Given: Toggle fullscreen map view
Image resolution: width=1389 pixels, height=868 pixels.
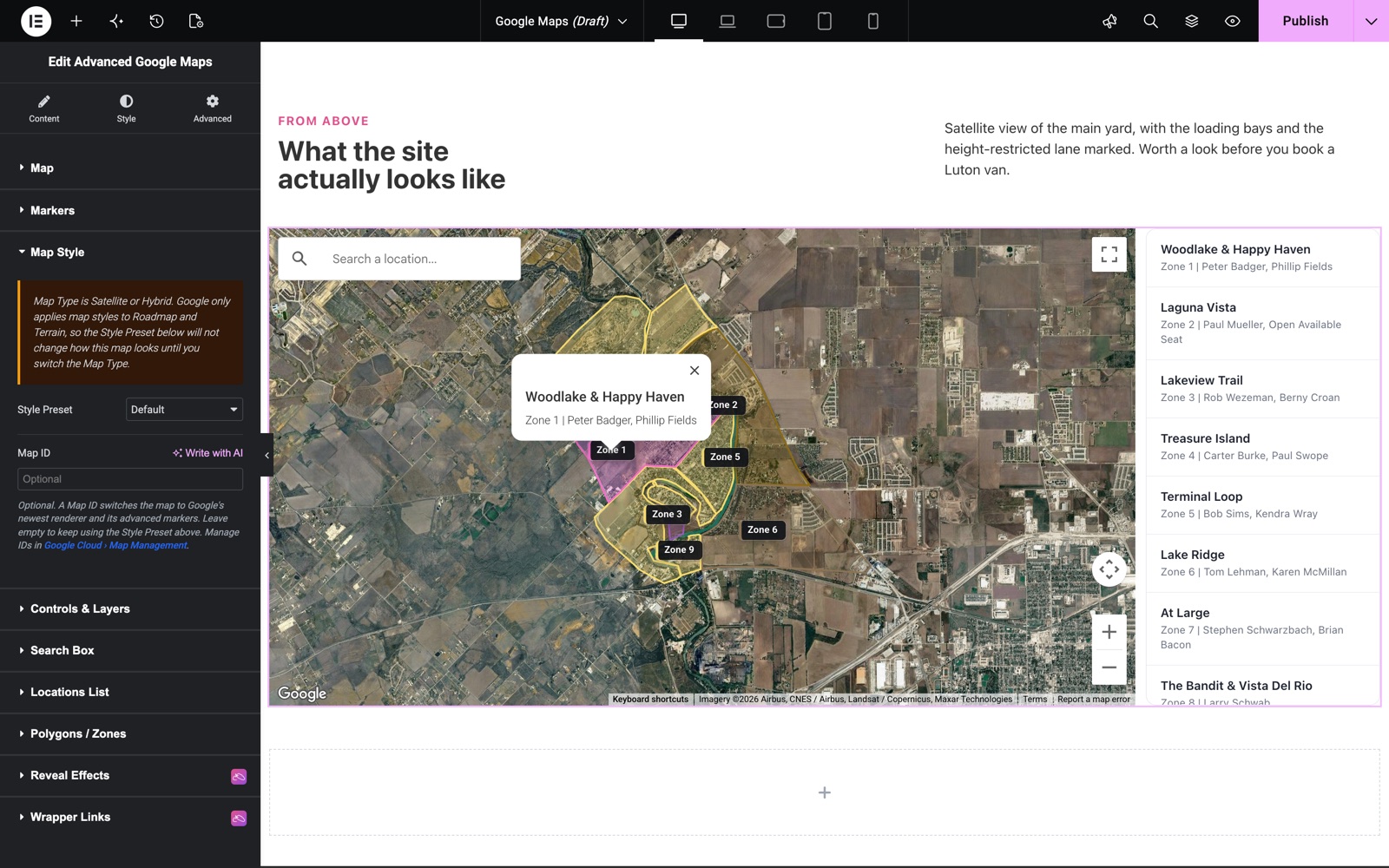Looking at the screenshot, I should tap(1109, 254).
